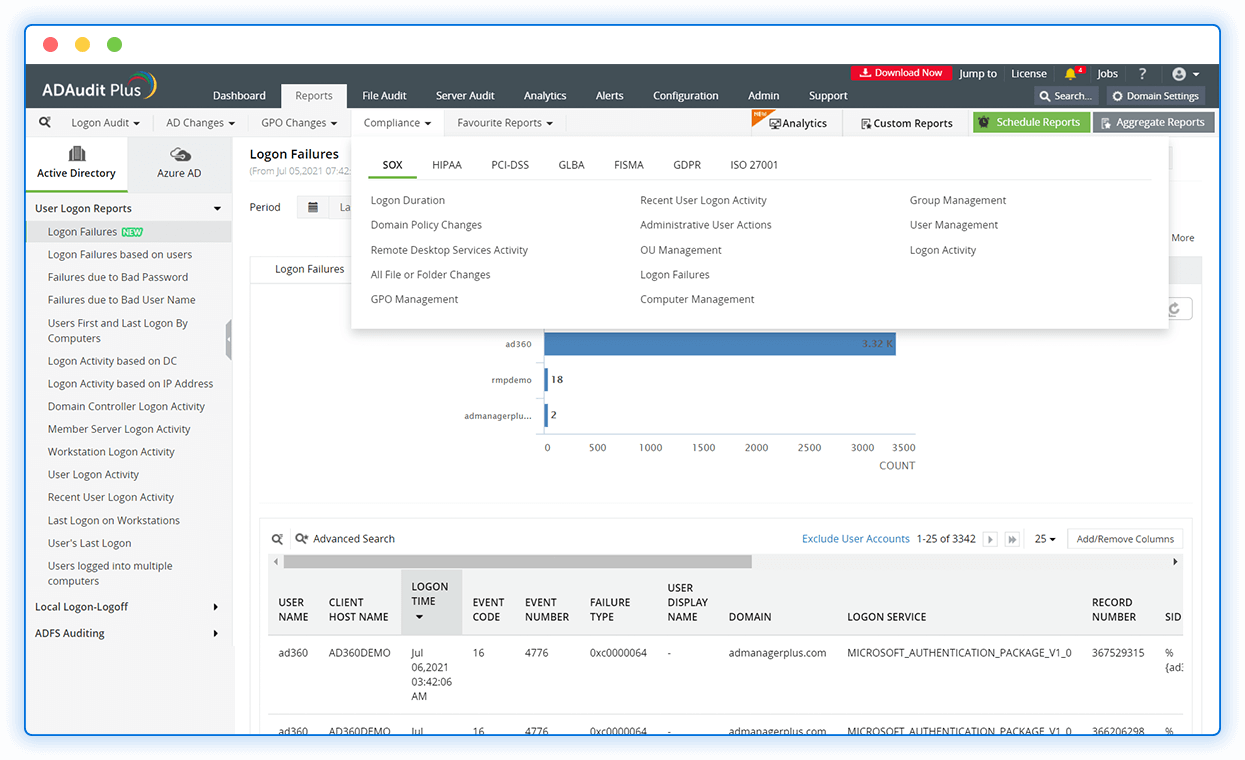Open the Favourite Reports dropdown
This screenshot has width=1245, height=760.
point(505,123)
